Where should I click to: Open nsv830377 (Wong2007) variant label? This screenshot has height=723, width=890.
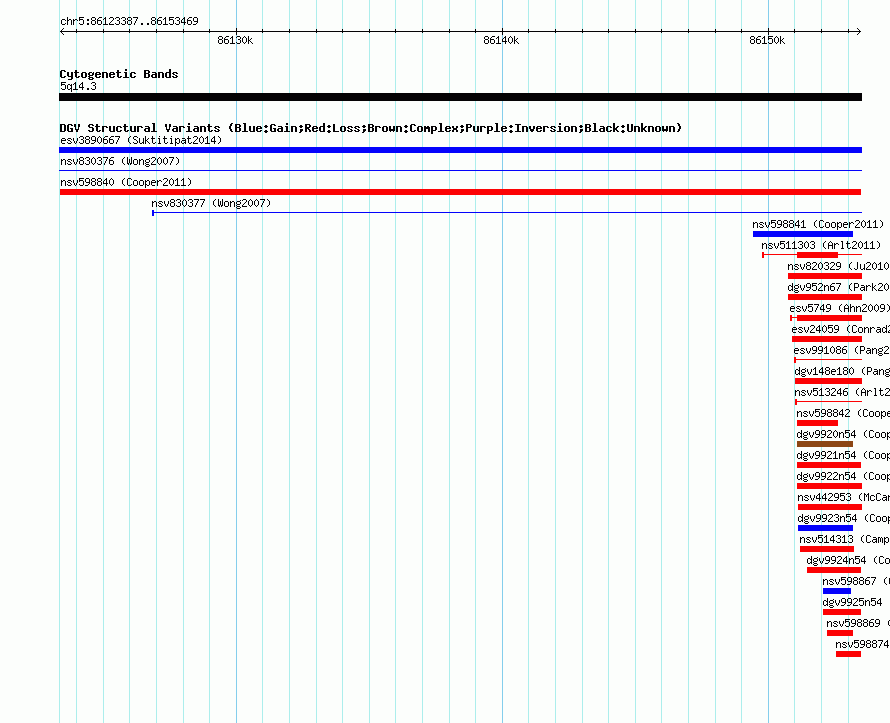[x=211, y=203]
